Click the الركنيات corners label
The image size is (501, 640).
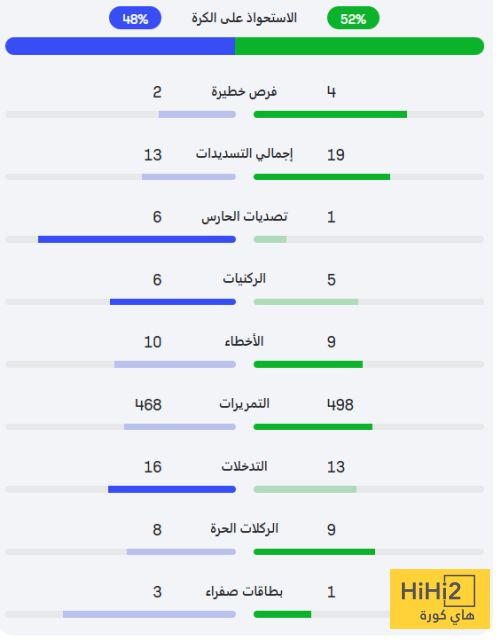click(244, 279)
